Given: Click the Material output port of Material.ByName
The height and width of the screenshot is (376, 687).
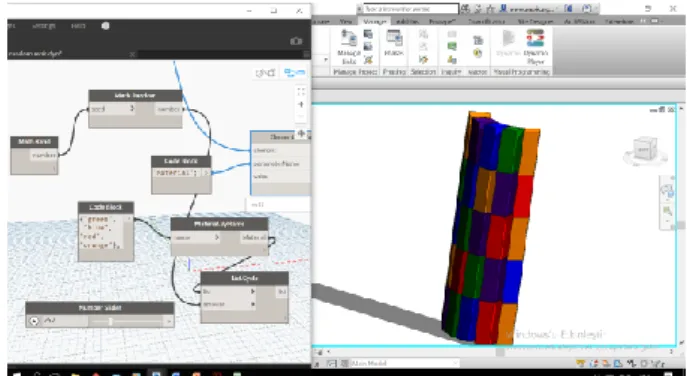Looking at the screenshot, I should click(x=254, y=238).
